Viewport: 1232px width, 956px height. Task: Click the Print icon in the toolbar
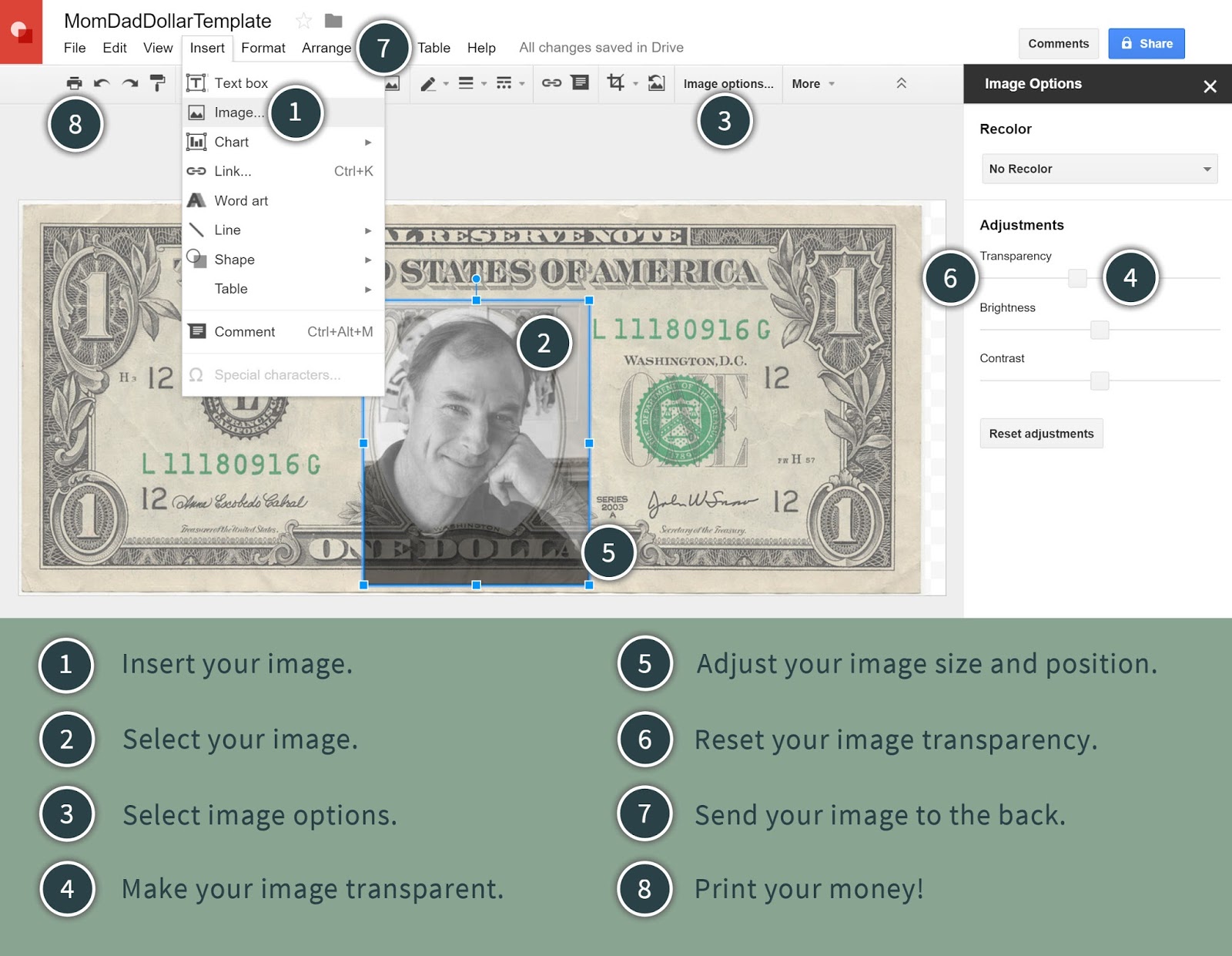pos(74,83)
